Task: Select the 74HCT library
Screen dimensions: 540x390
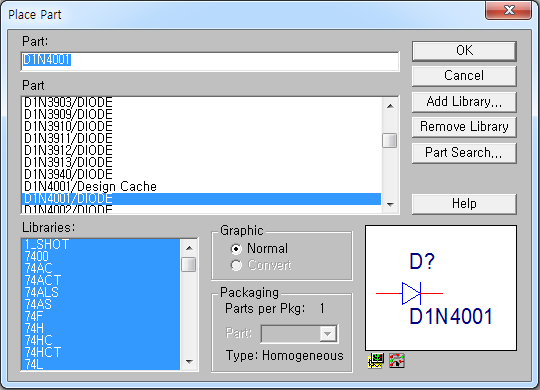Action: pyautogui.click(x=101, y=352)
